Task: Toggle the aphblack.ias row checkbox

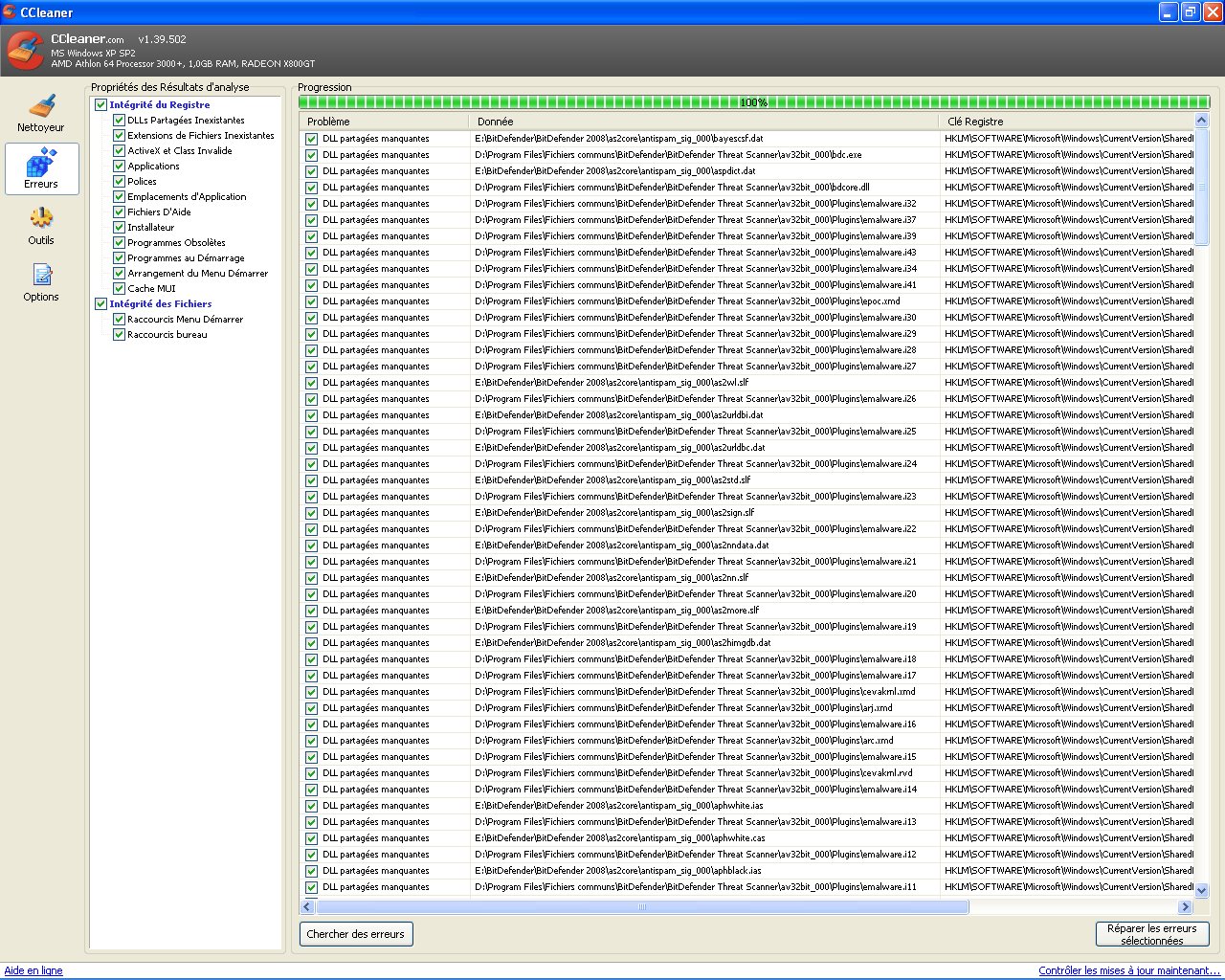Action: (x=311, y=871)
